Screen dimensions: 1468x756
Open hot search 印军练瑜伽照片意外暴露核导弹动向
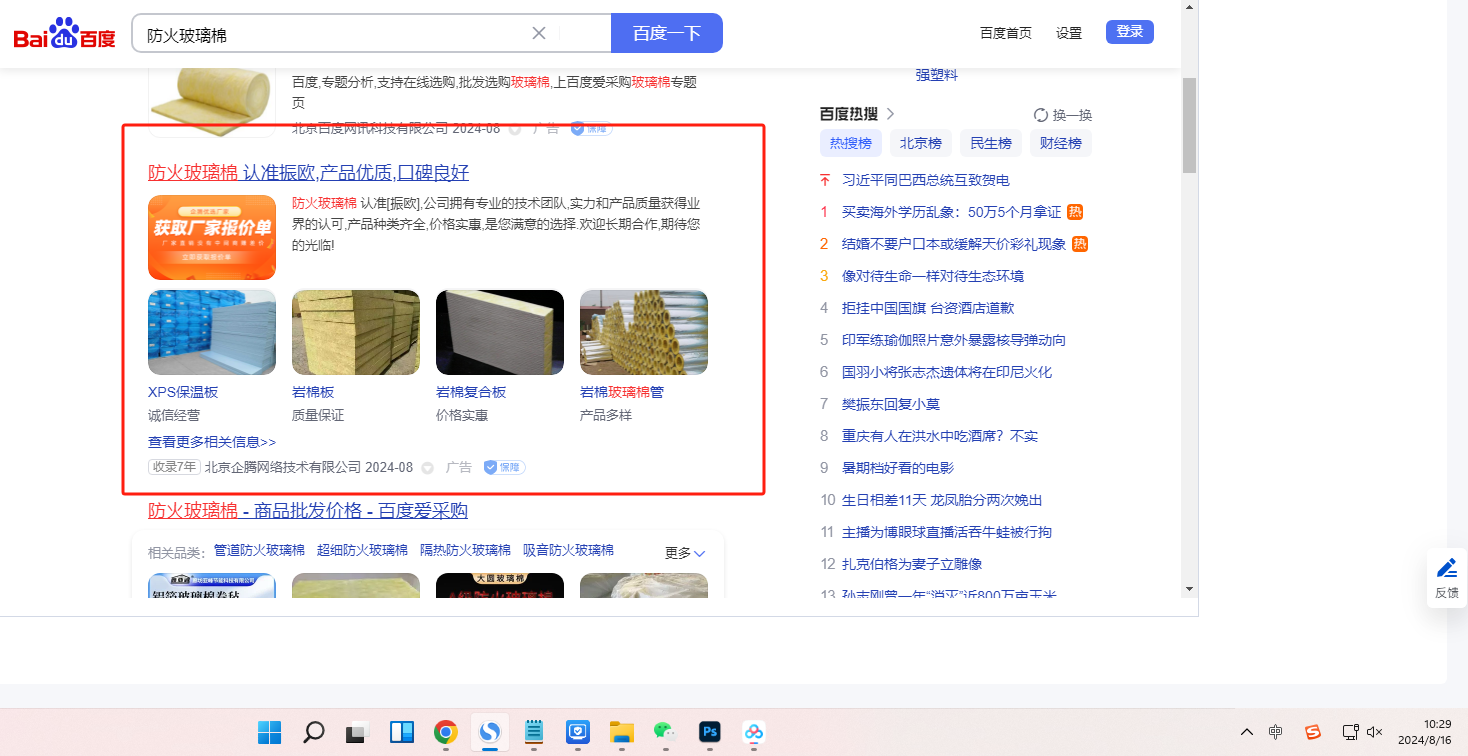(x=954, y=340)
